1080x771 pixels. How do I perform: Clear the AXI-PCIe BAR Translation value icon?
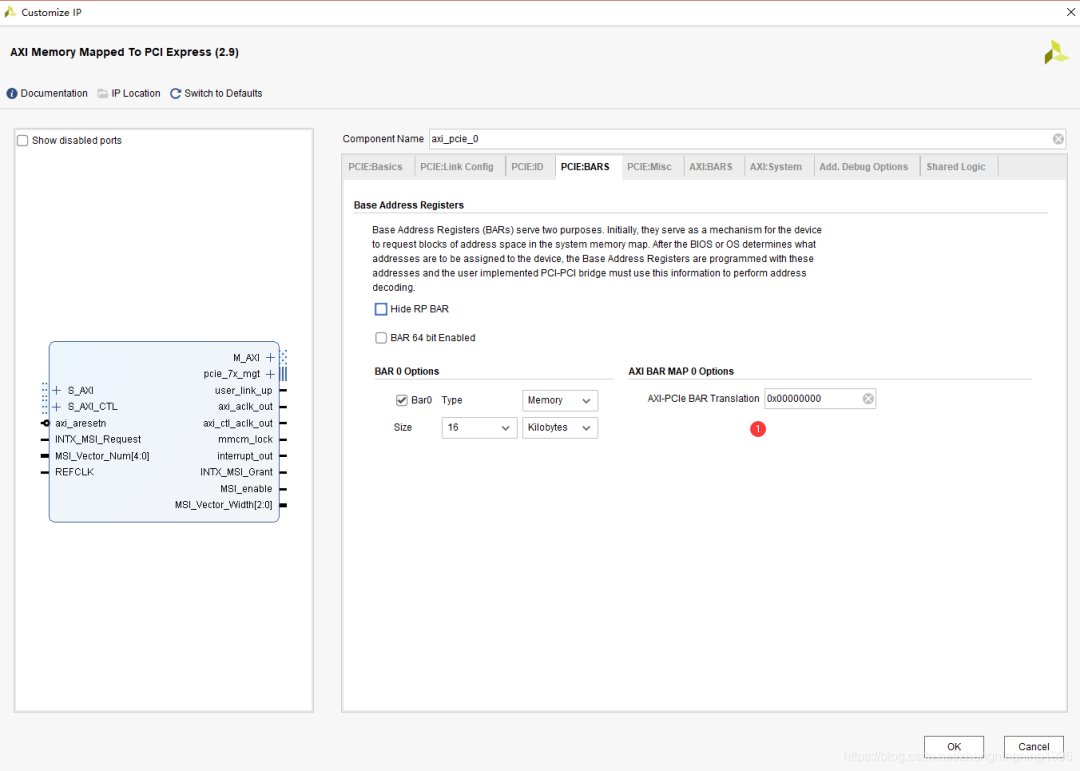(x=868, y=399)
